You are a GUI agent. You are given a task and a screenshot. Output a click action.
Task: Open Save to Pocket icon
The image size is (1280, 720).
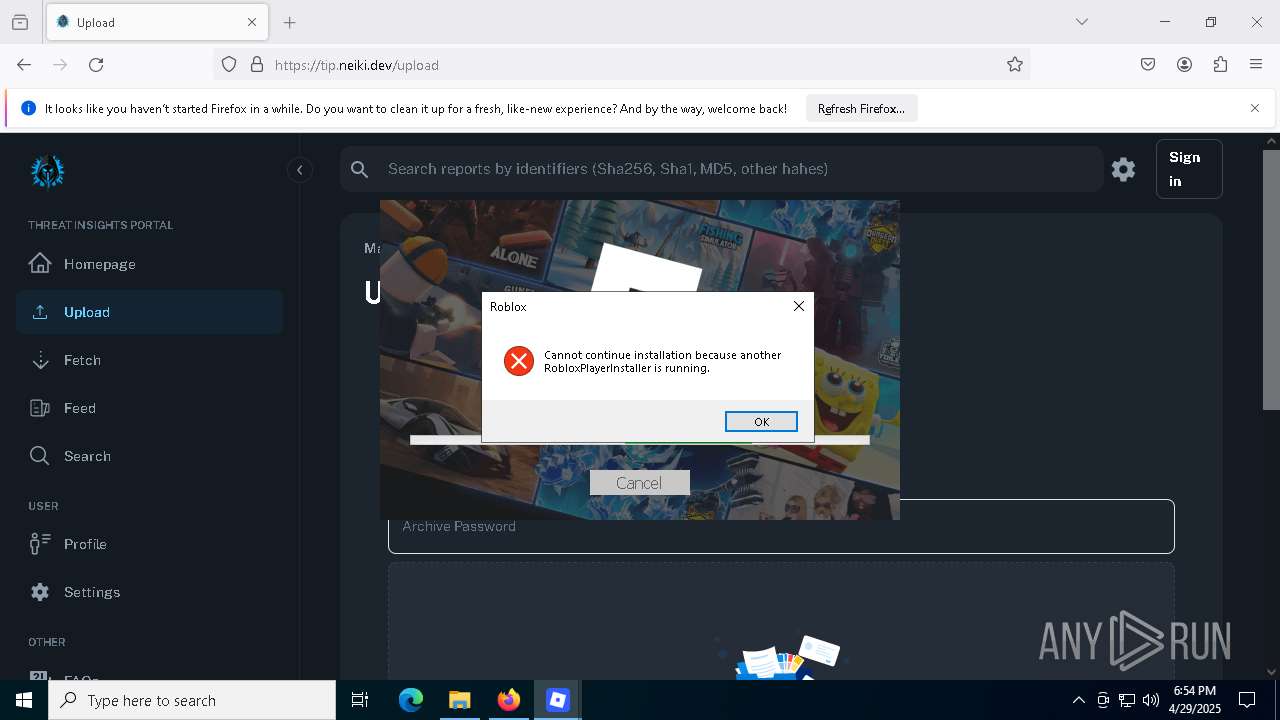1148,64
